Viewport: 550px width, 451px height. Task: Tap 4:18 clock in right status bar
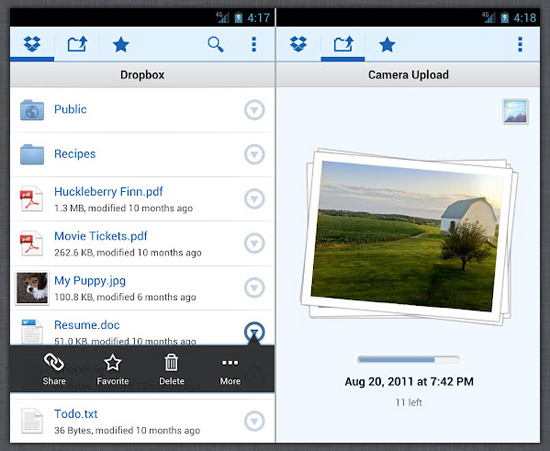point(525,18)
